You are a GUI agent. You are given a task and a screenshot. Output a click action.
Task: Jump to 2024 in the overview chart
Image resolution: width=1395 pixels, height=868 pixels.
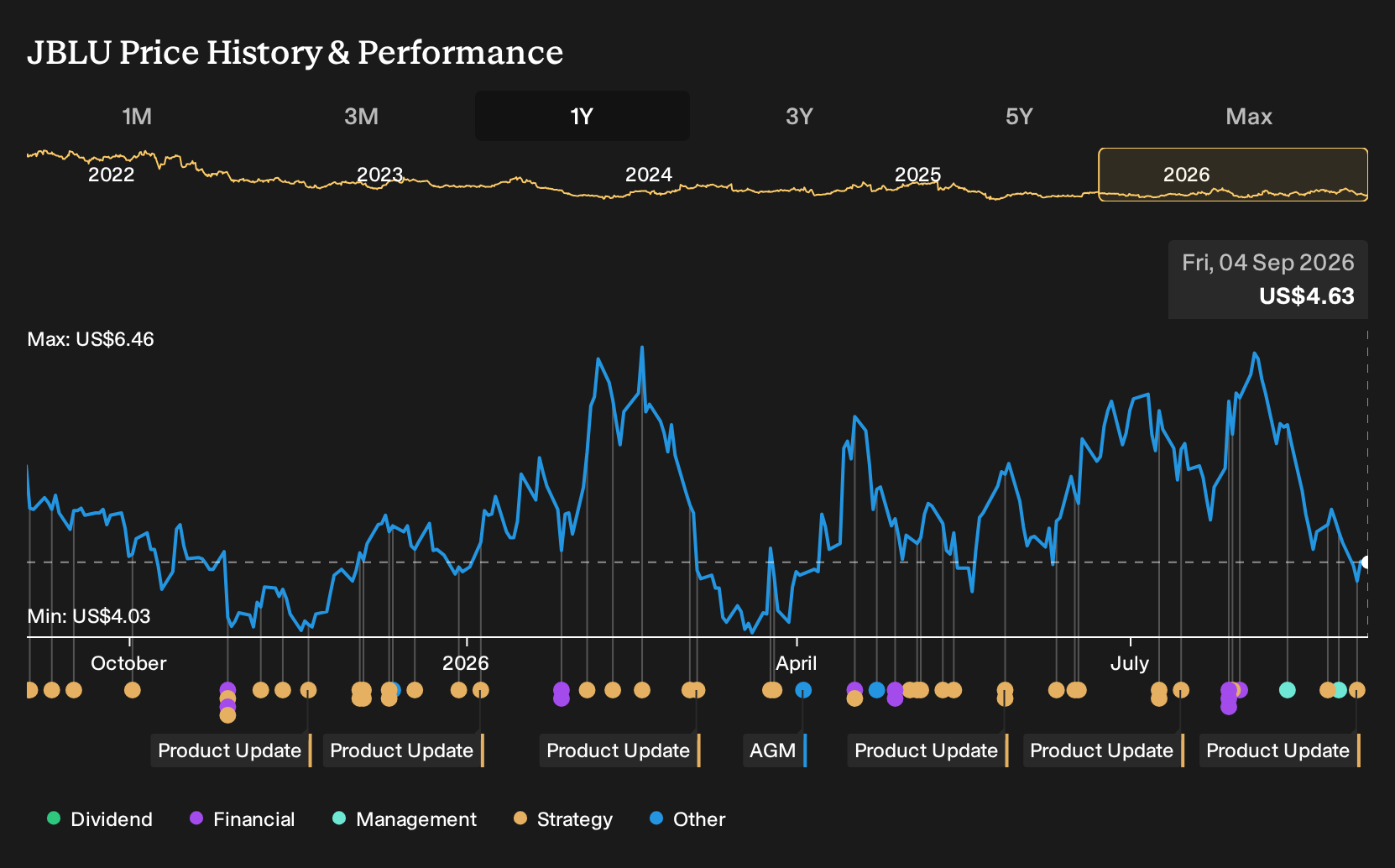click(649, 175)
